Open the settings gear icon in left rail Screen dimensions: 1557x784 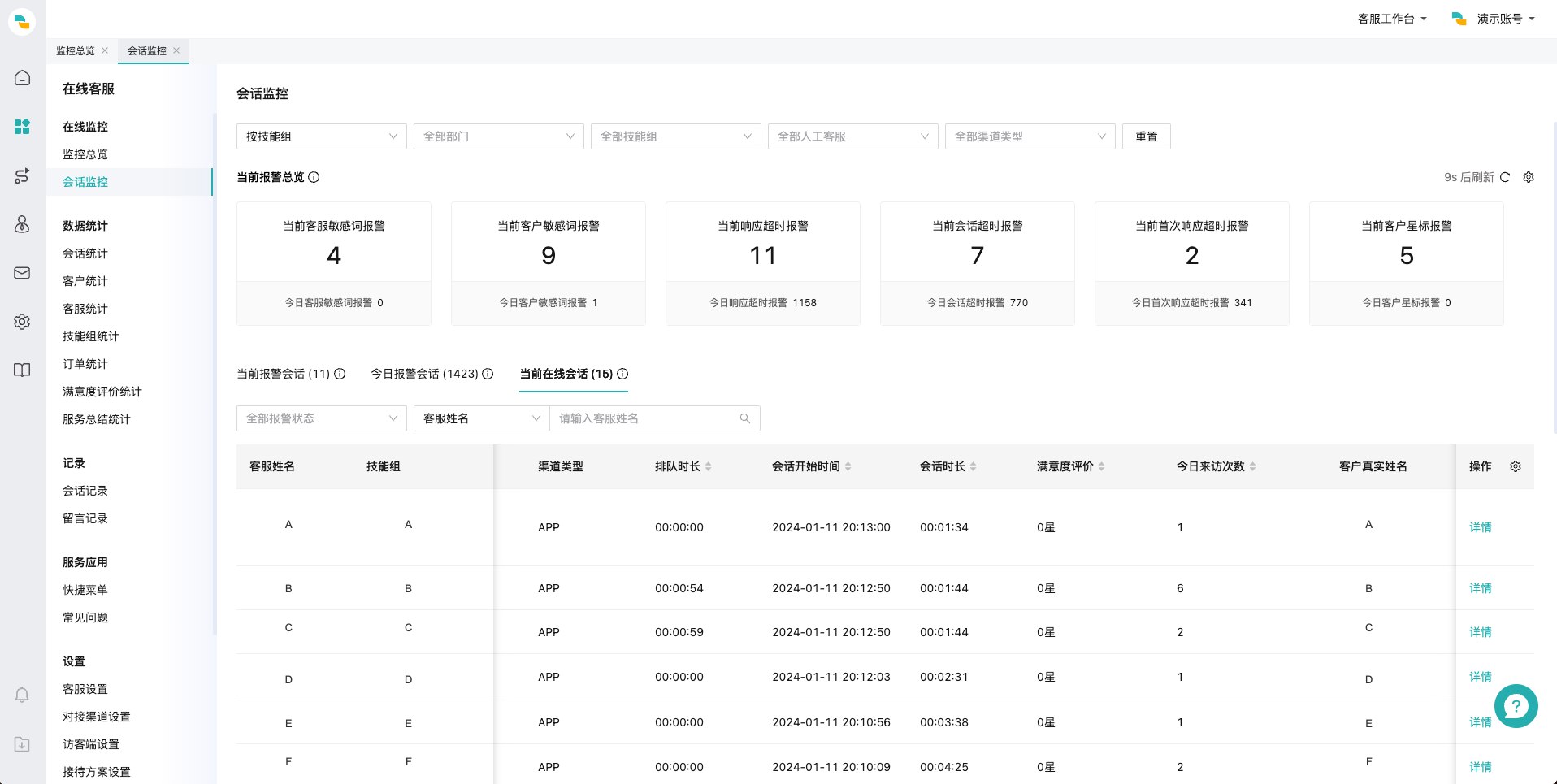pyautogui.click(x=22, y=322)
